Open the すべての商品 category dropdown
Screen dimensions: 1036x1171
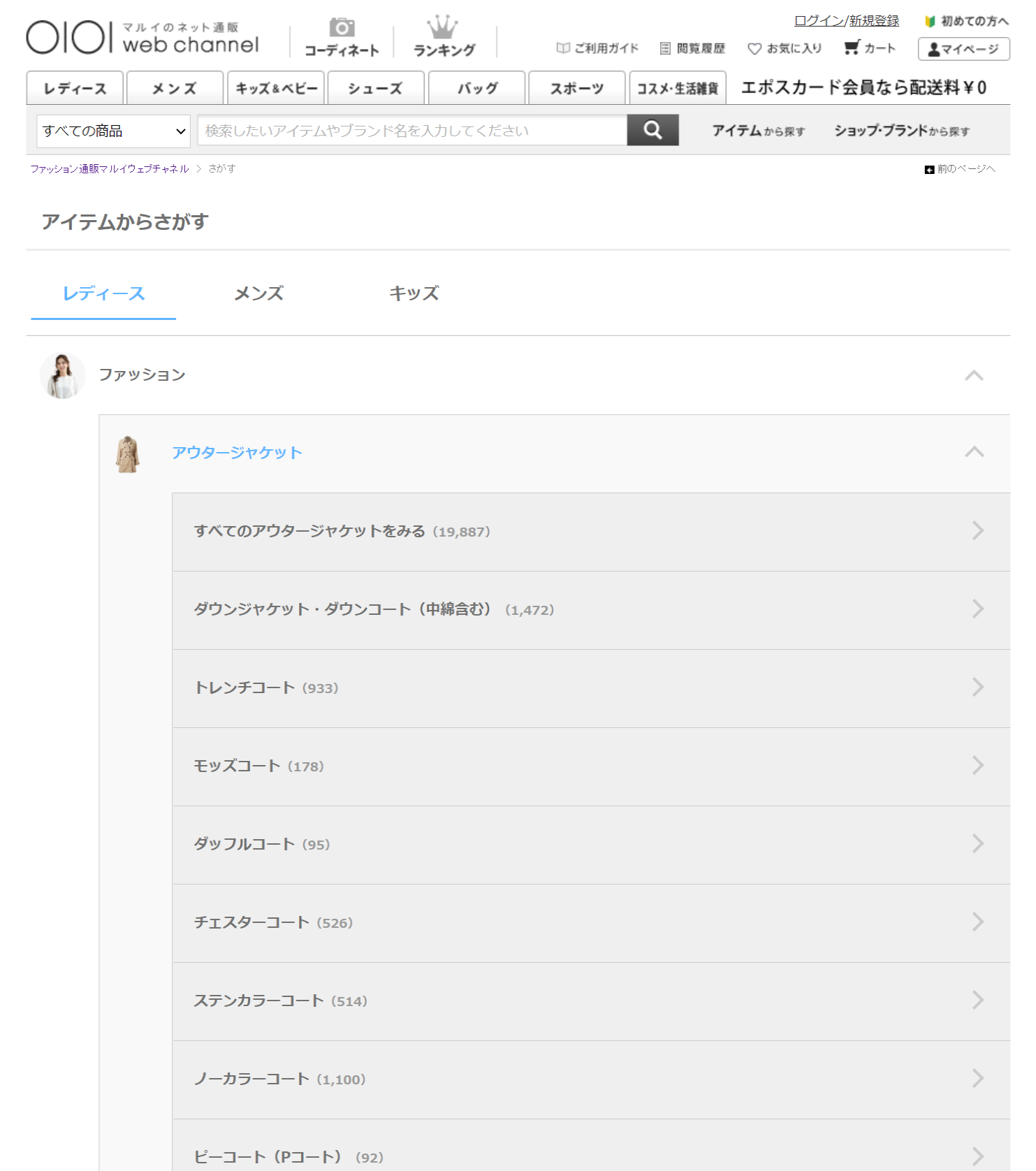pyautogui.click(x=113, y=131)
